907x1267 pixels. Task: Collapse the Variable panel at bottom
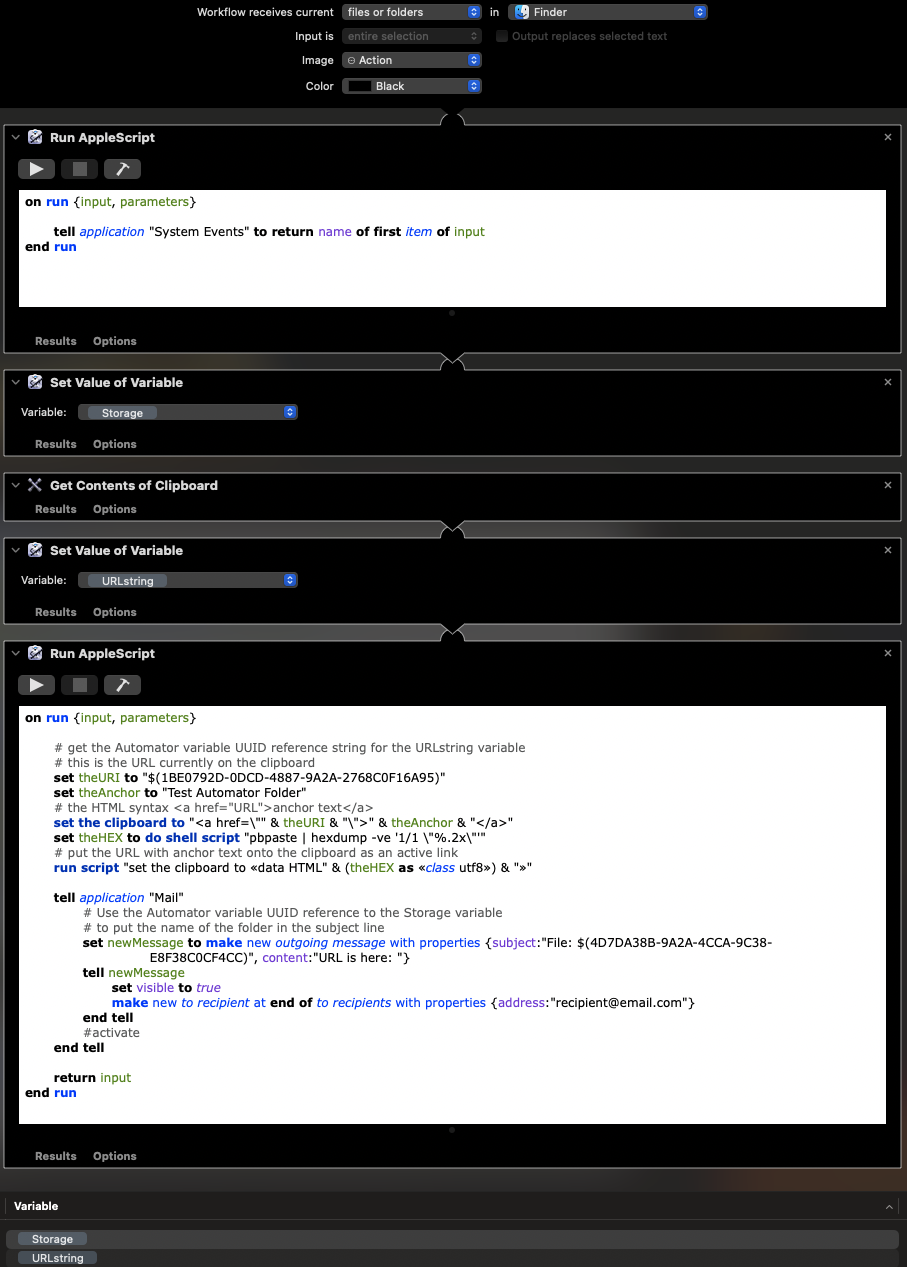889,1207
